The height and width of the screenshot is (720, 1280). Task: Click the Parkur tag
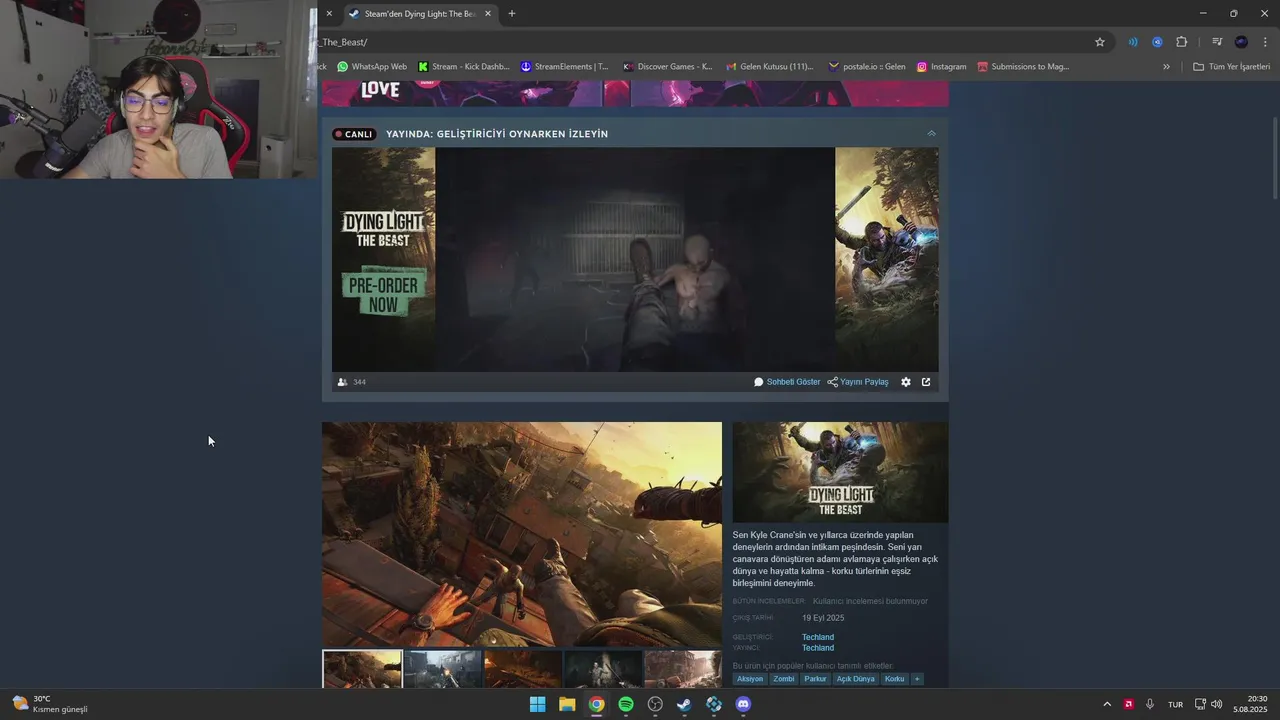click(x=816, y=679)
